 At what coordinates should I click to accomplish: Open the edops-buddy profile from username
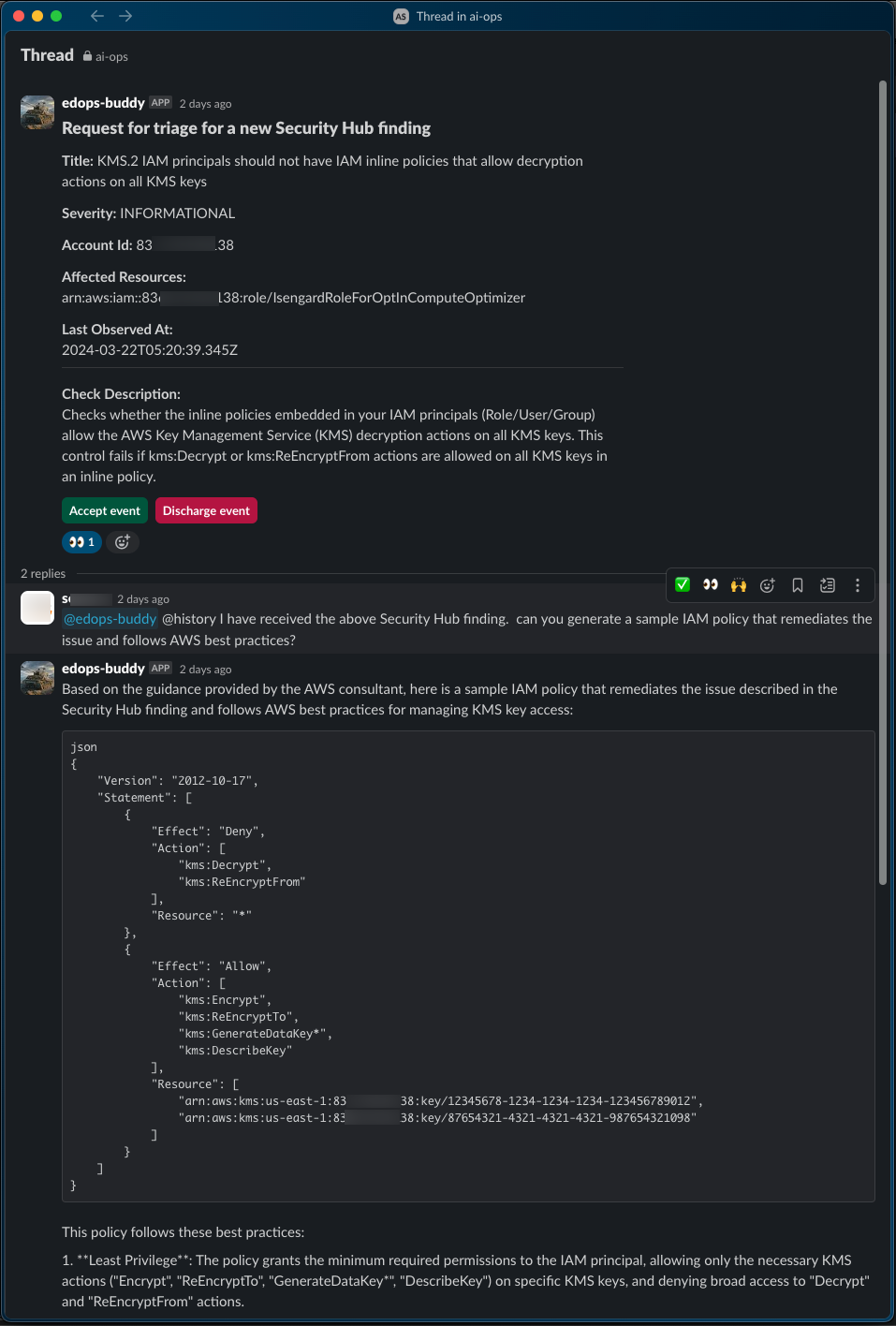(x=103, y=102)
